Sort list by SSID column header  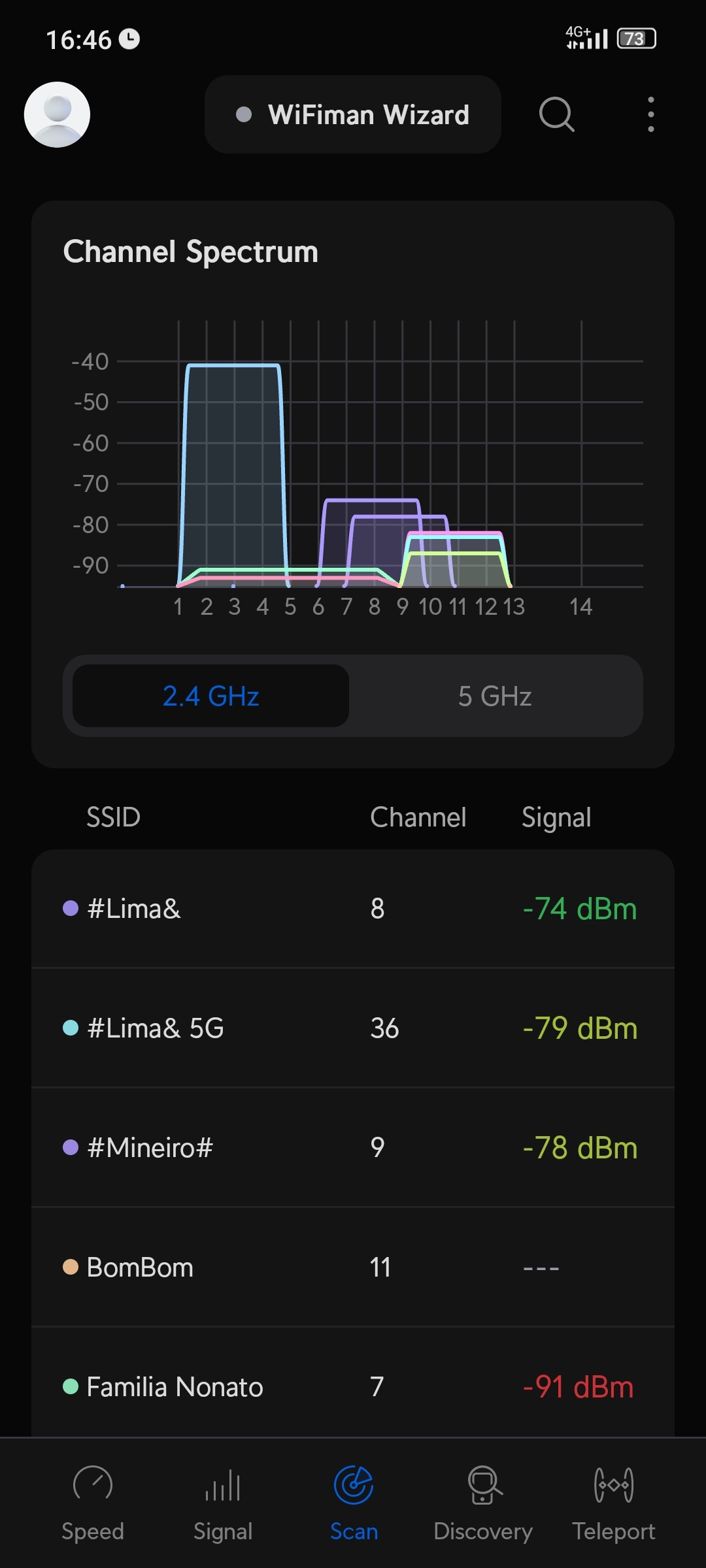point(114,817)
